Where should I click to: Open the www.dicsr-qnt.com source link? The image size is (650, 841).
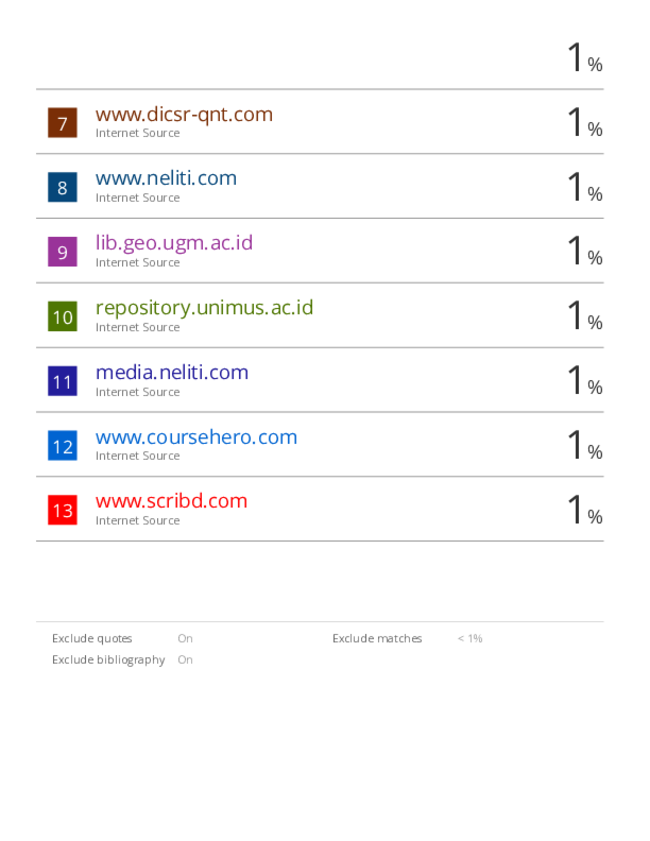click(184, 114)
